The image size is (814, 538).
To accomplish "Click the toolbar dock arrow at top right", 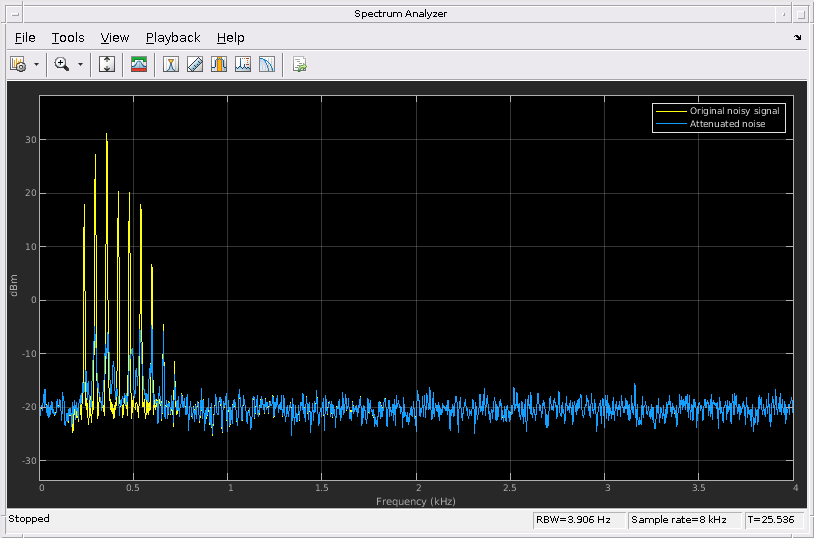I will coord(797,38).
